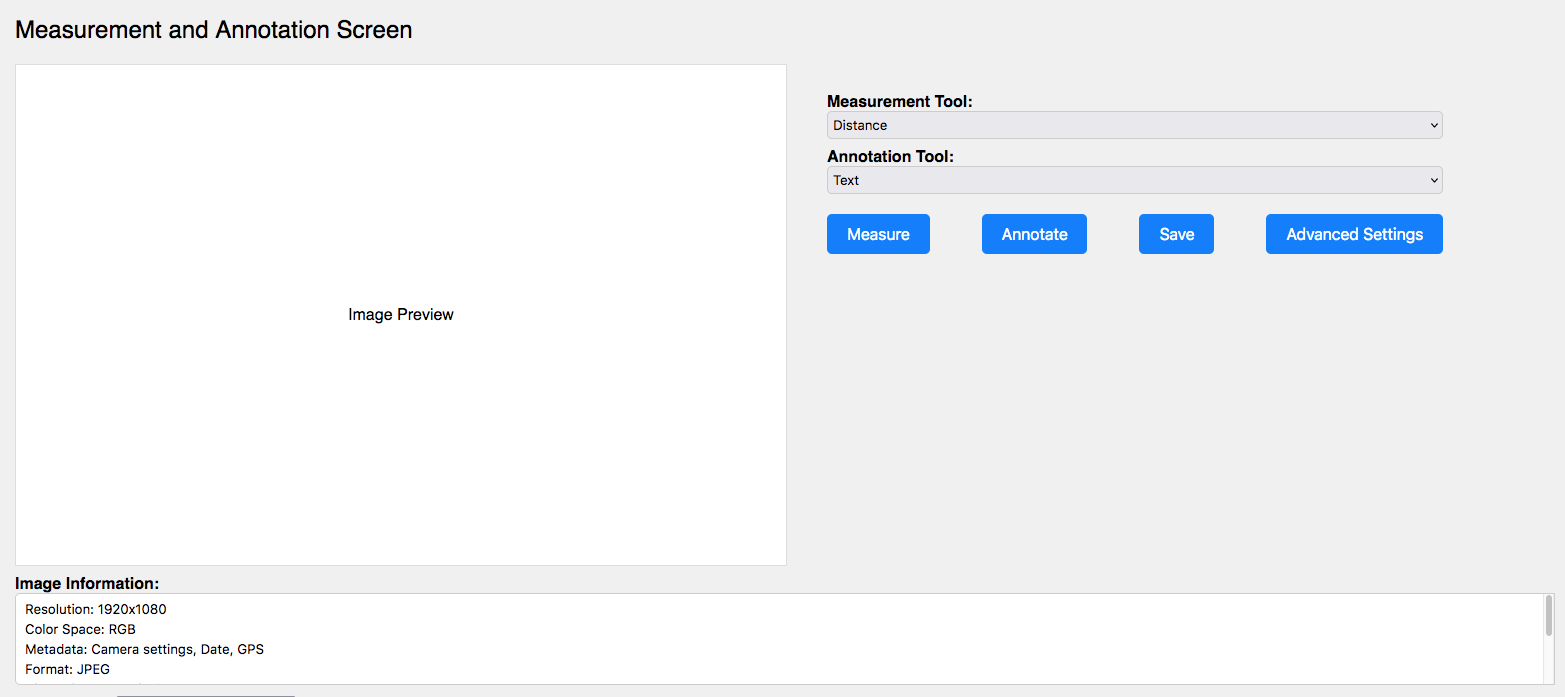Click the chevron arrow on the Measurement Tool select
The image size is (1565, 697).
coord(1434,125)
